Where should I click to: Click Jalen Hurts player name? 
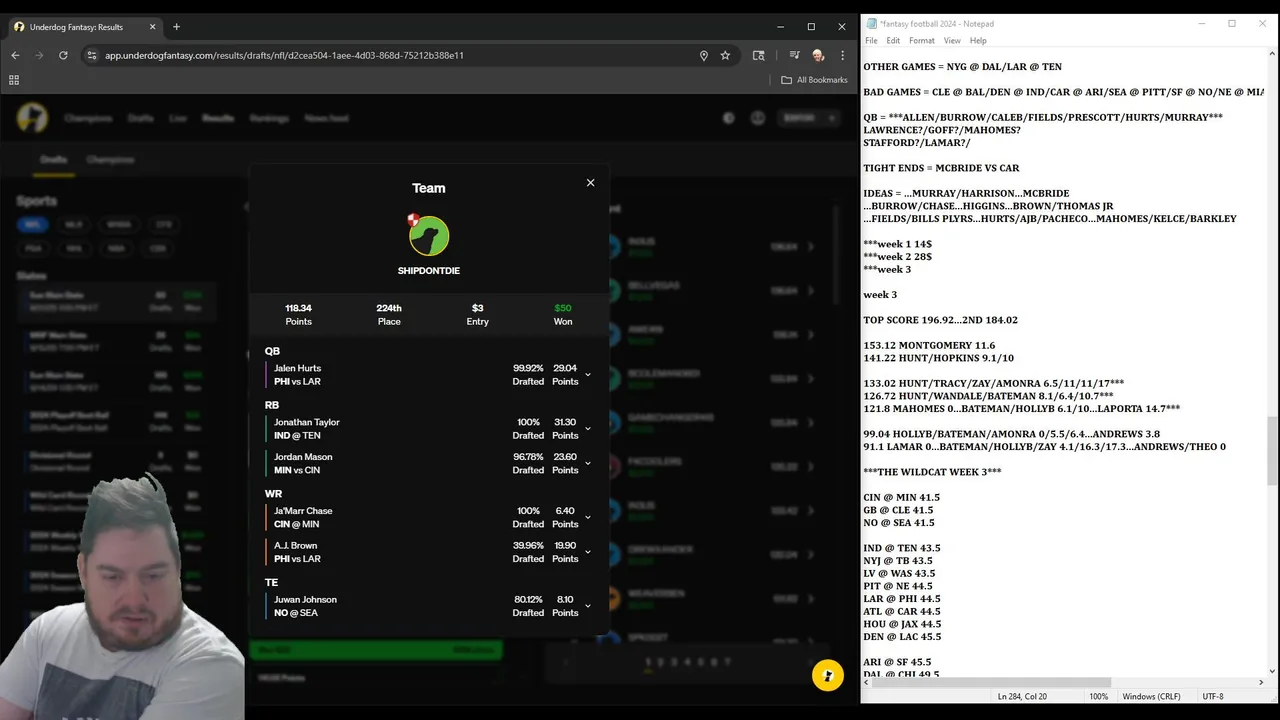click(x=297, y=369)
